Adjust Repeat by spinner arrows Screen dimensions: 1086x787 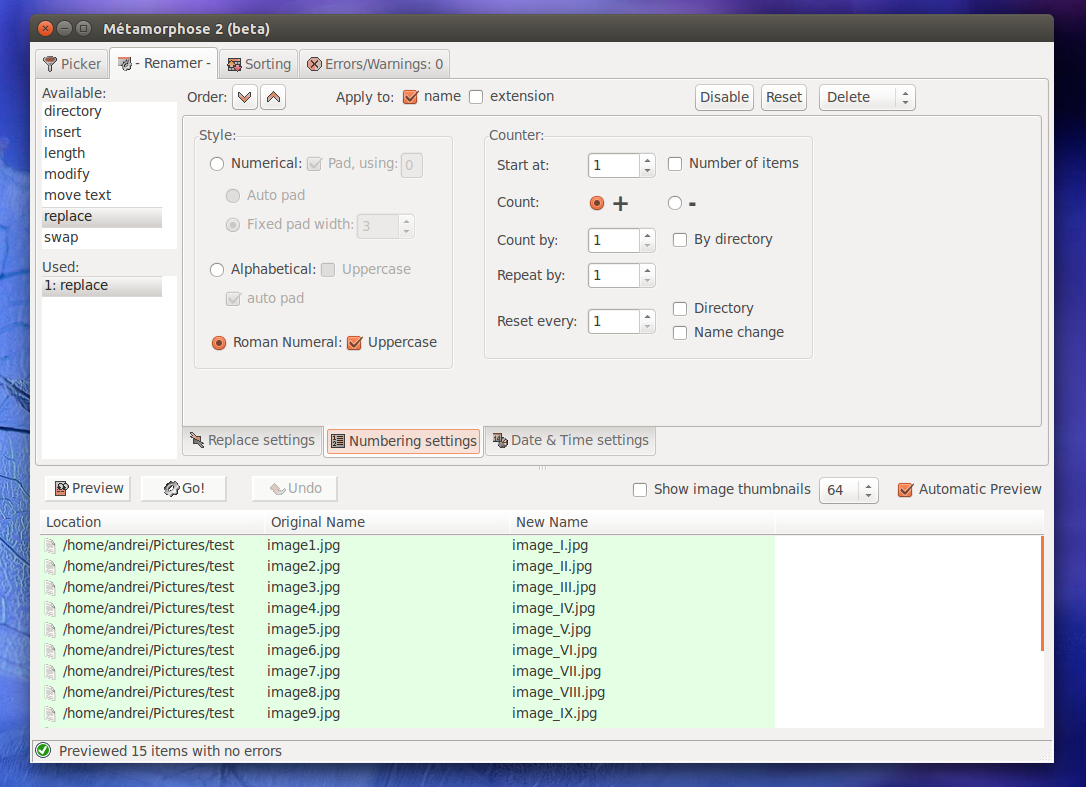pos(648,276)
